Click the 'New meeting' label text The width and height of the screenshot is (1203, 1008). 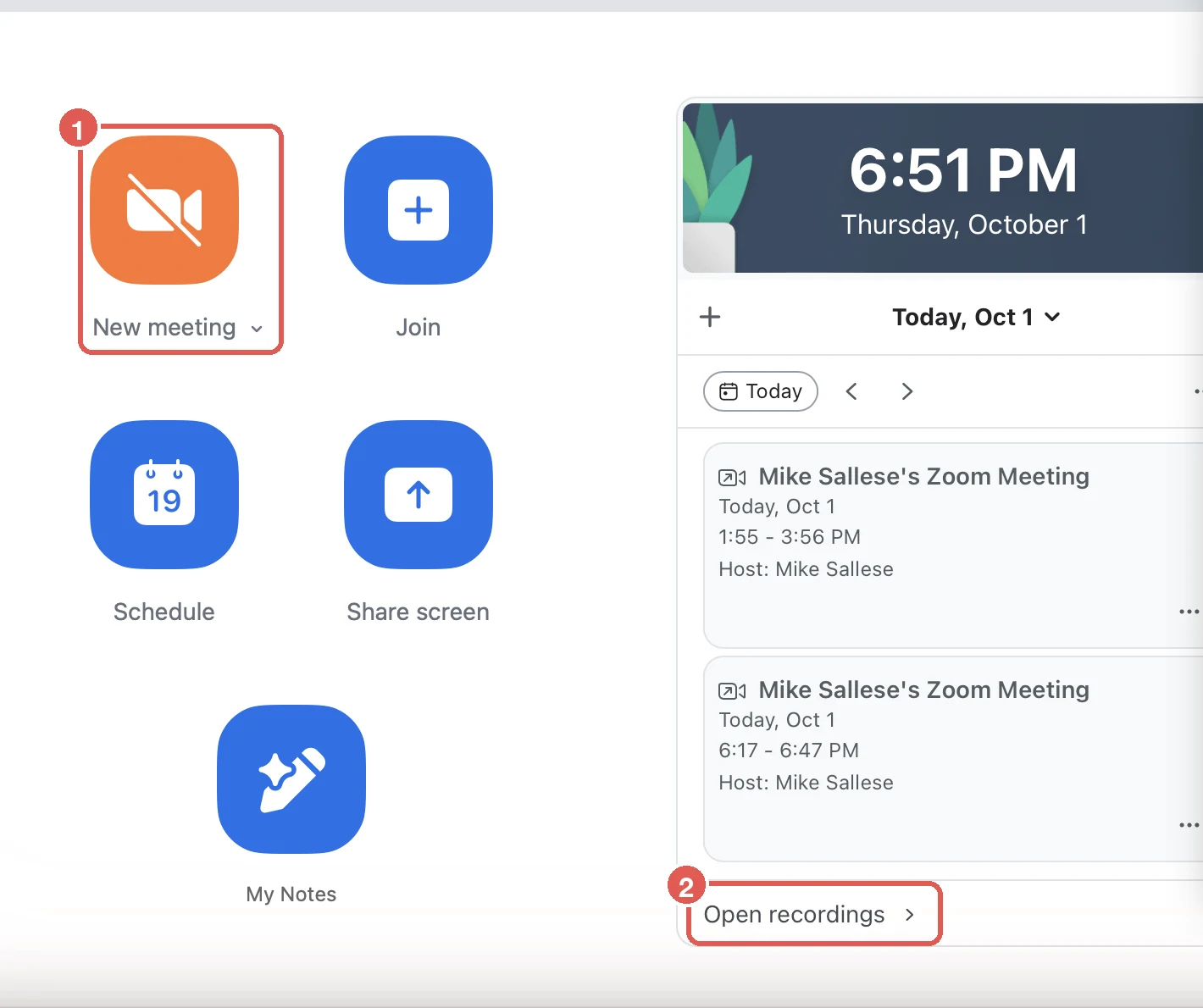[164, 328]
